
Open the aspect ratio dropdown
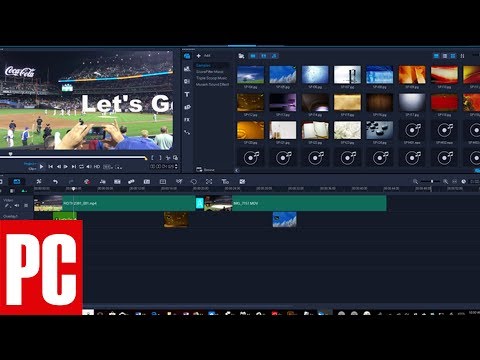(x=108, y=167)
